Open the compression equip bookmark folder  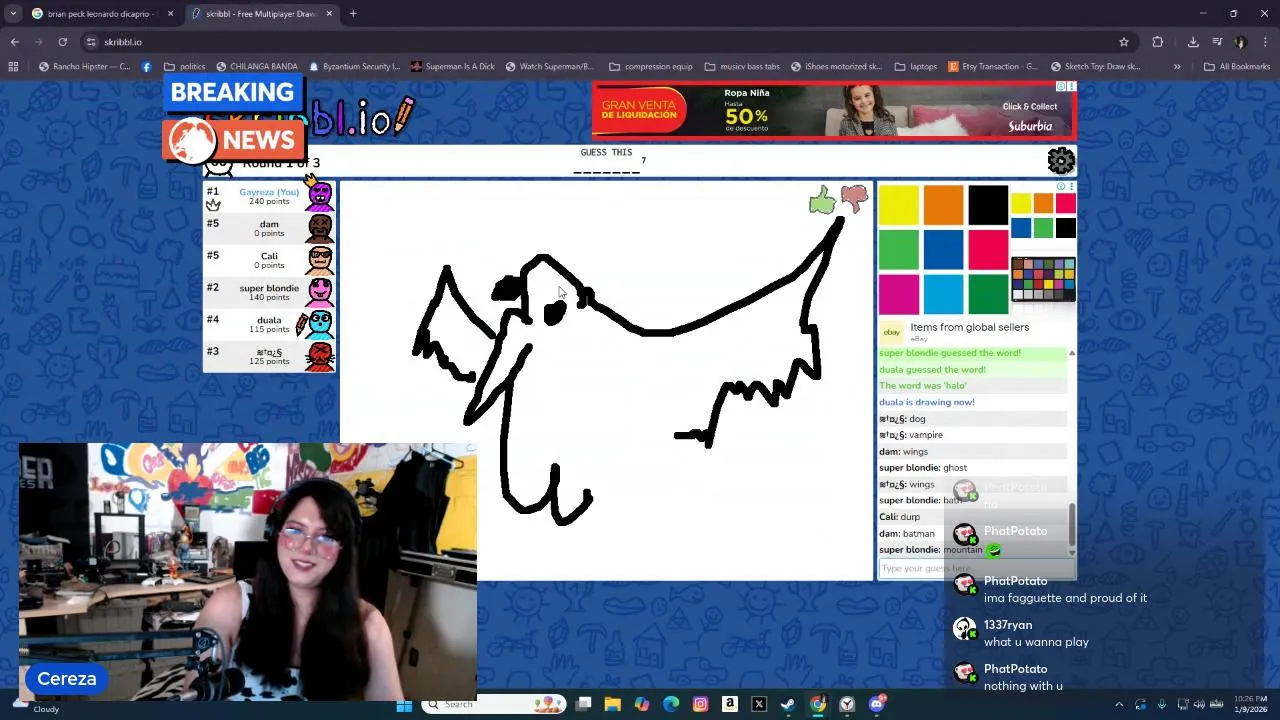point(651,67)
